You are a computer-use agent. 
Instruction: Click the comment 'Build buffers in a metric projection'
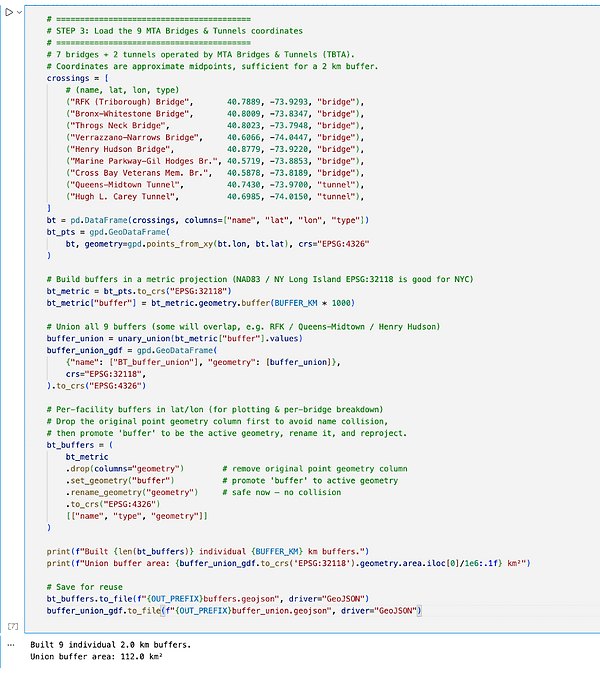[260, 279]
